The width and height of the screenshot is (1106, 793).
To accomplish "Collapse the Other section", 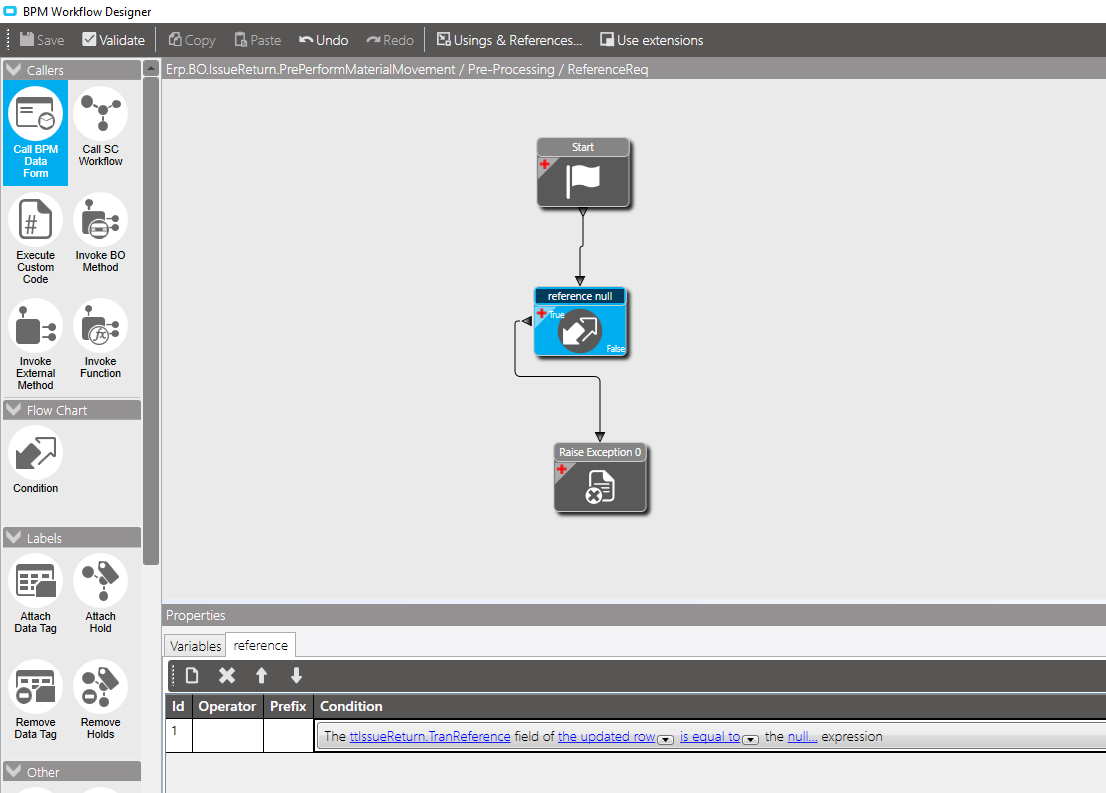I will pyautogui.click(x=13, y=772).
